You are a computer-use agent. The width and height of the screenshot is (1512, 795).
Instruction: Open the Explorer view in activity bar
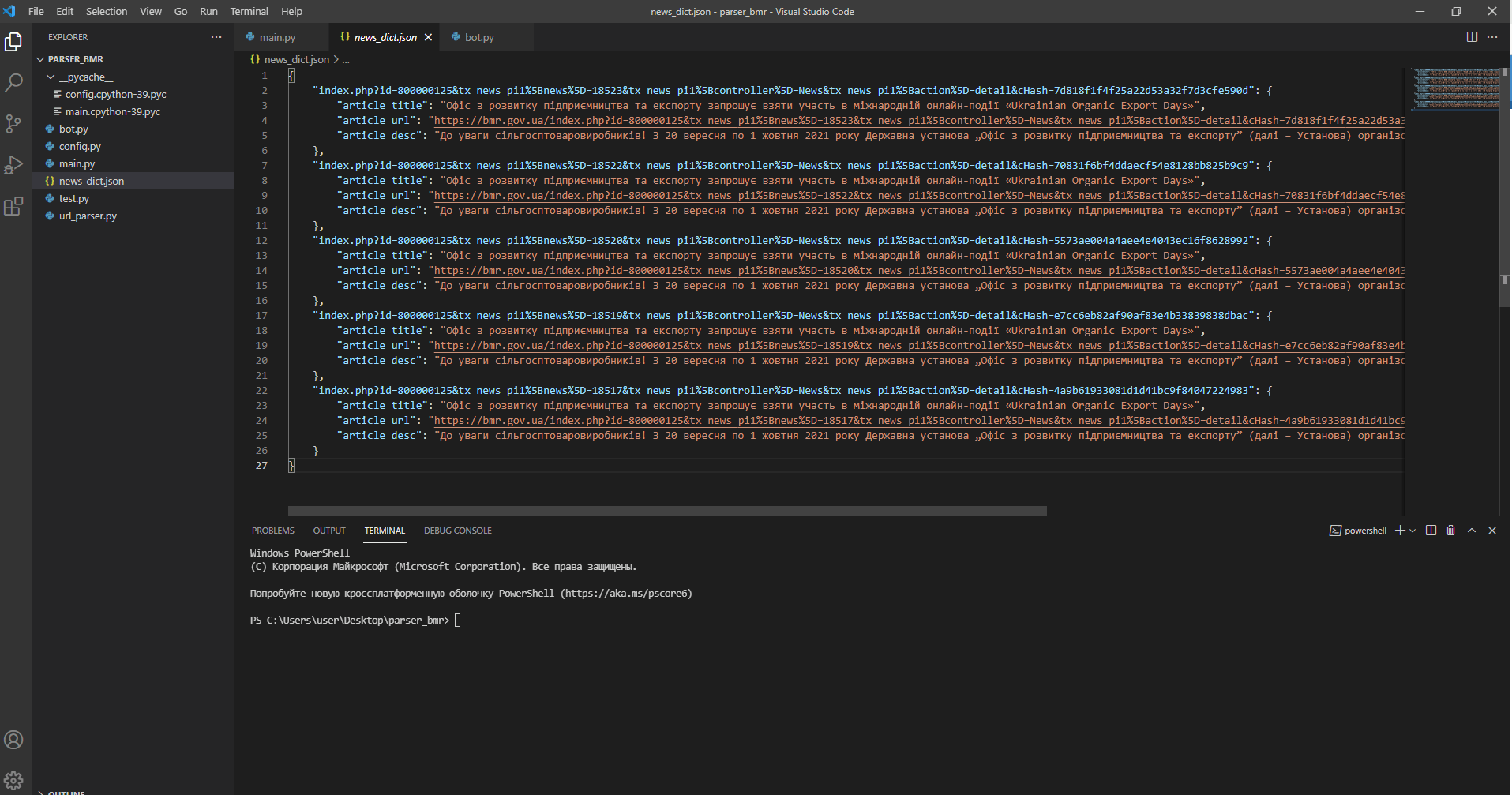13,42
